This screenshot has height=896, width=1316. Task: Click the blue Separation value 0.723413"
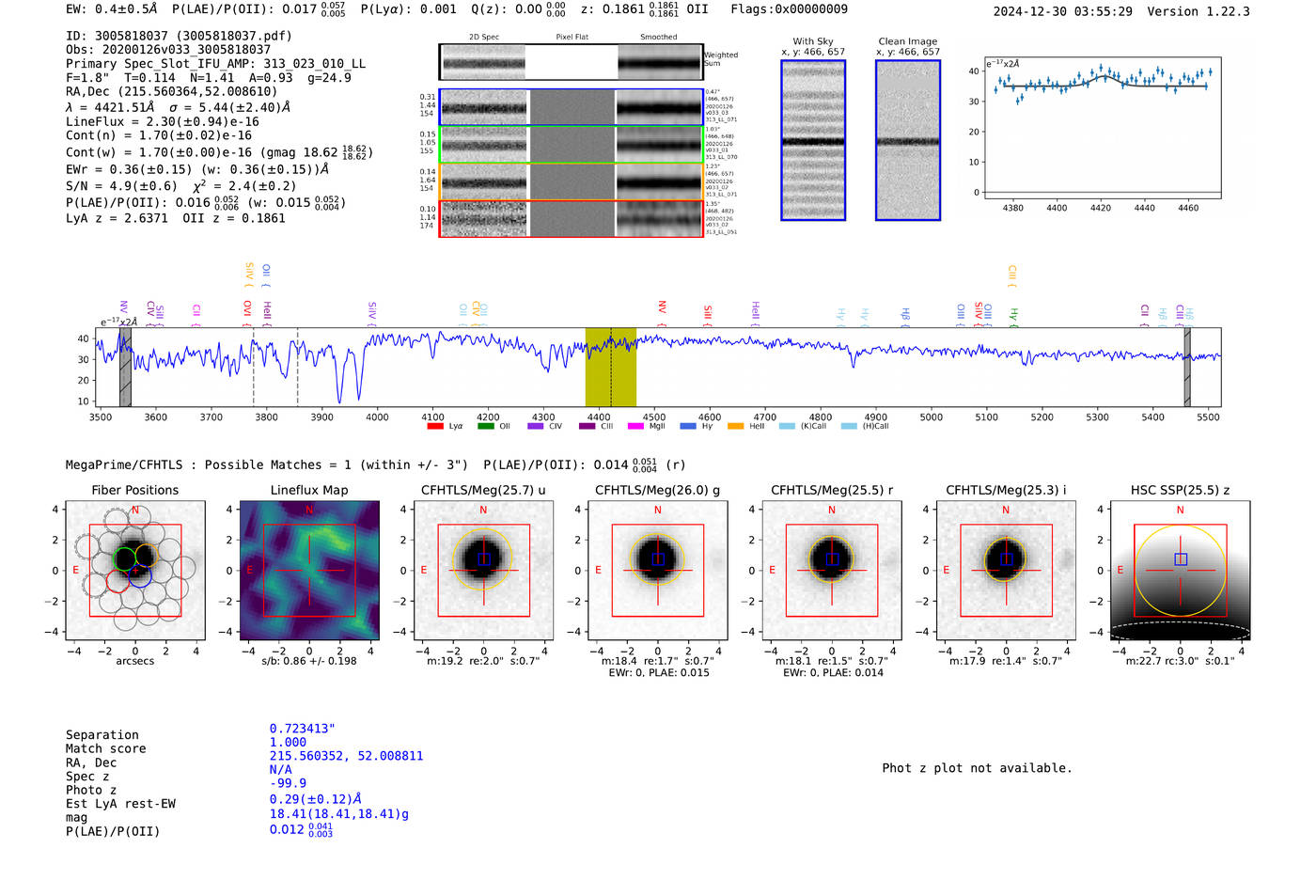(303, 729)
